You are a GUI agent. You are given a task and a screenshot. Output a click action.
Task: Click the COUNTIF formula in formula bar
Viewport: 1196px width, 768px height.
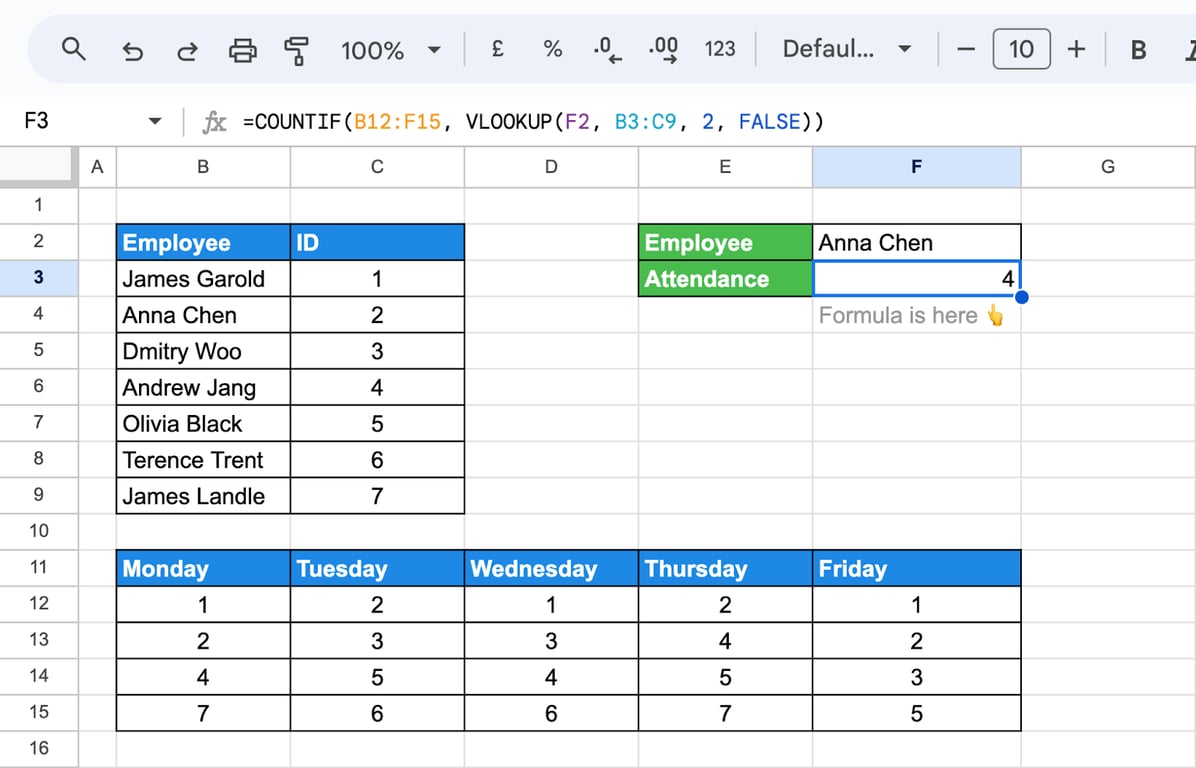pyautogui.click(x=533, y=122)
